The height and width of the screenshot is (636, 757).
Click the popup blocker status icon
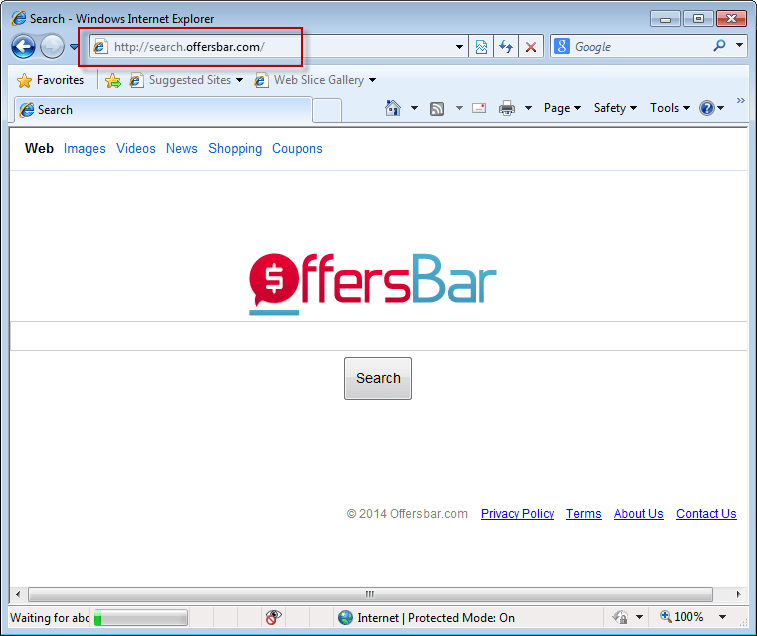click(273, 617)
